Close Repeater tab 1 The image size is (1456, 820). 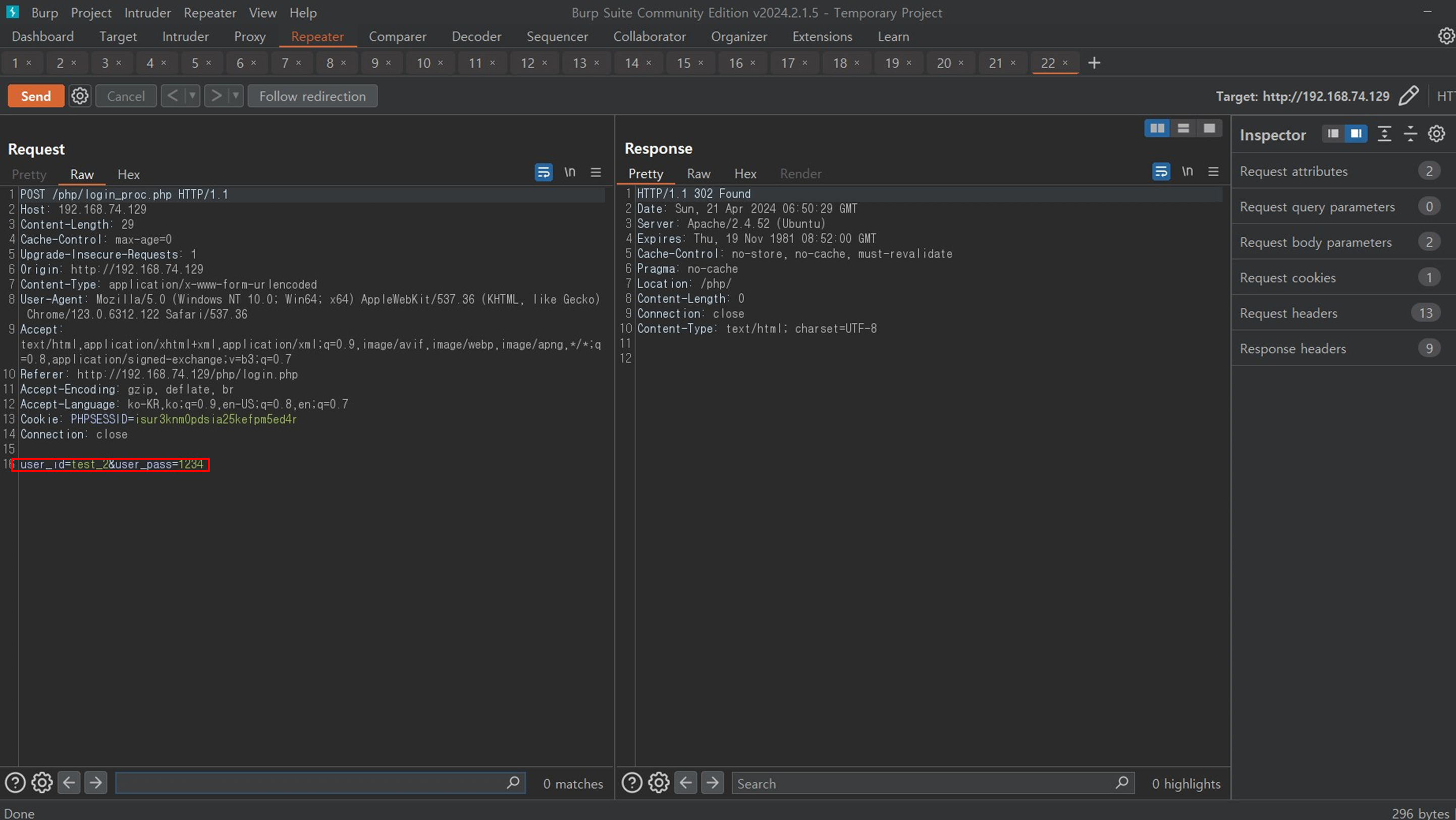click(x=29, y=63)
